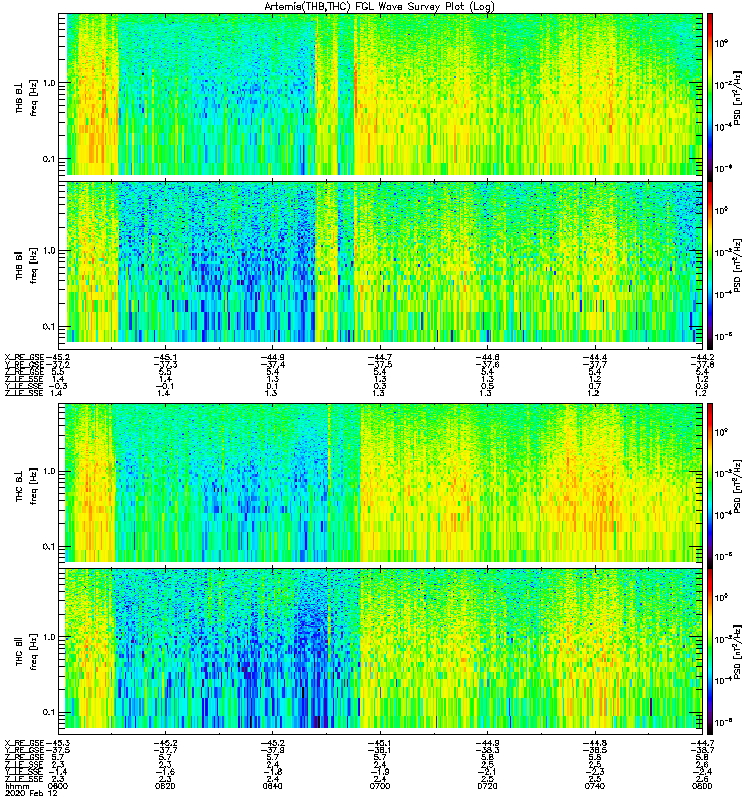The height and width of the screenshot is (800, 750).
Task: Click the 'PSD [nT²/Hz]' label of THB B∥ color bar
Action: (x=737, y=265)
